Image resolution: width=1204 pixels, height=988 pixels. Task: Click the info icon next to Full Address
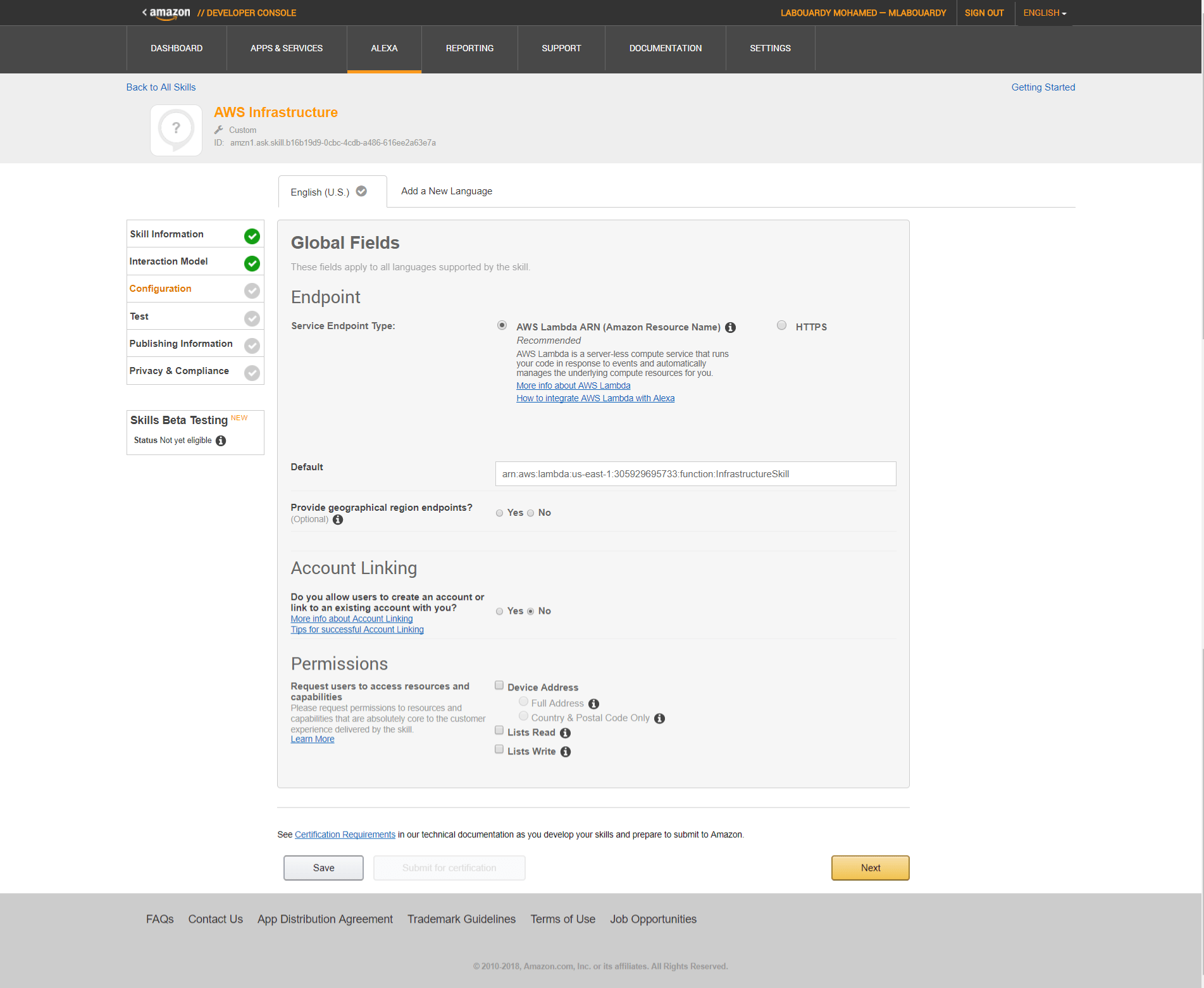pos(593,704)
